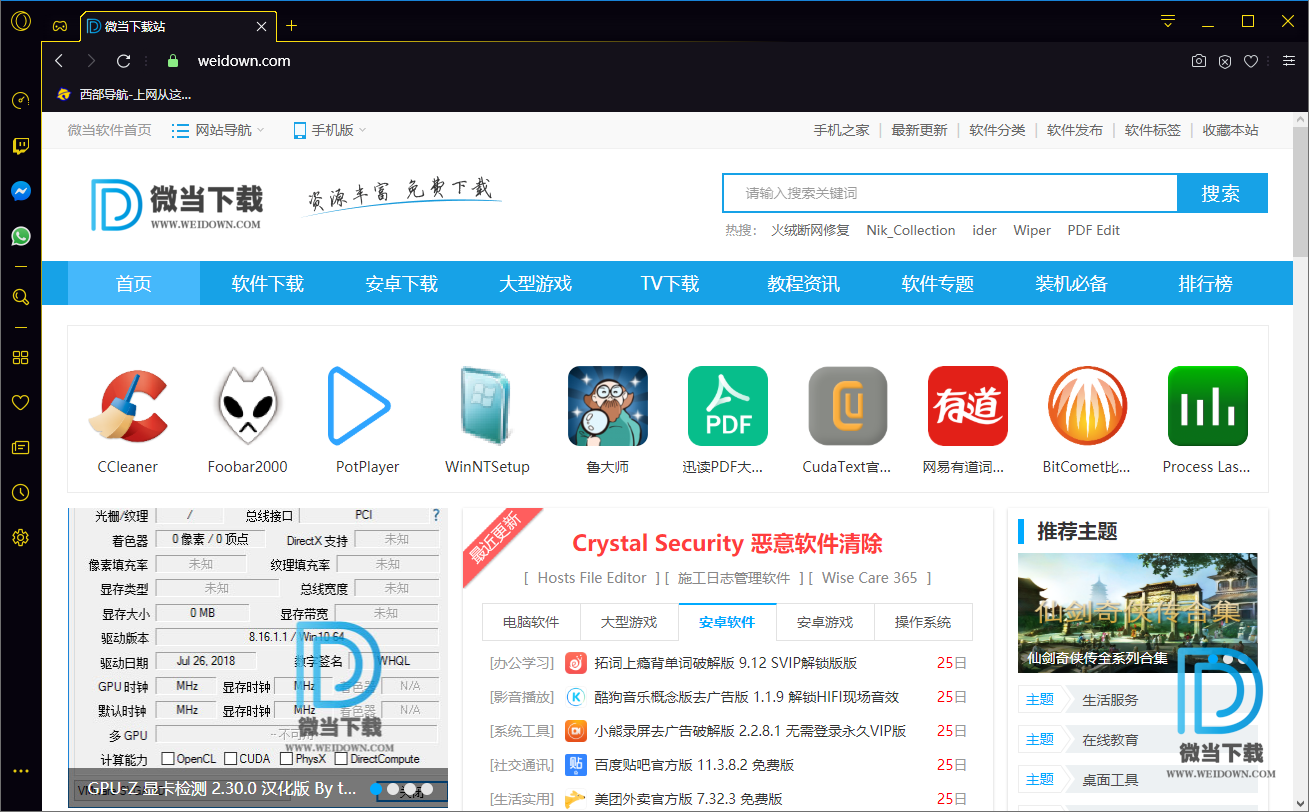Select the second carousel dot on GPU-Z banner
The image size is (1309, 812).
point(393,789)
